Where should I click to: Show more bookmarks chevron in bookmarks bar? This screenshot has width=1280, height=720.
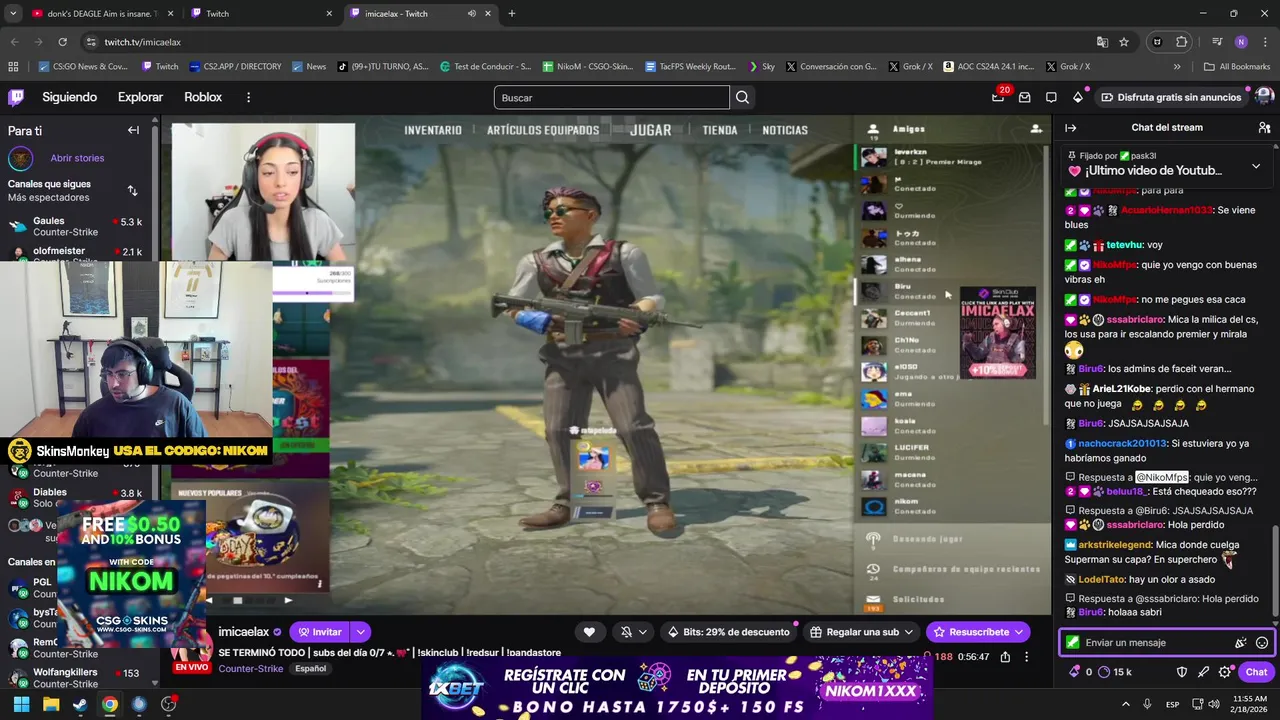pyautogui.click(x=1177, y=67)
